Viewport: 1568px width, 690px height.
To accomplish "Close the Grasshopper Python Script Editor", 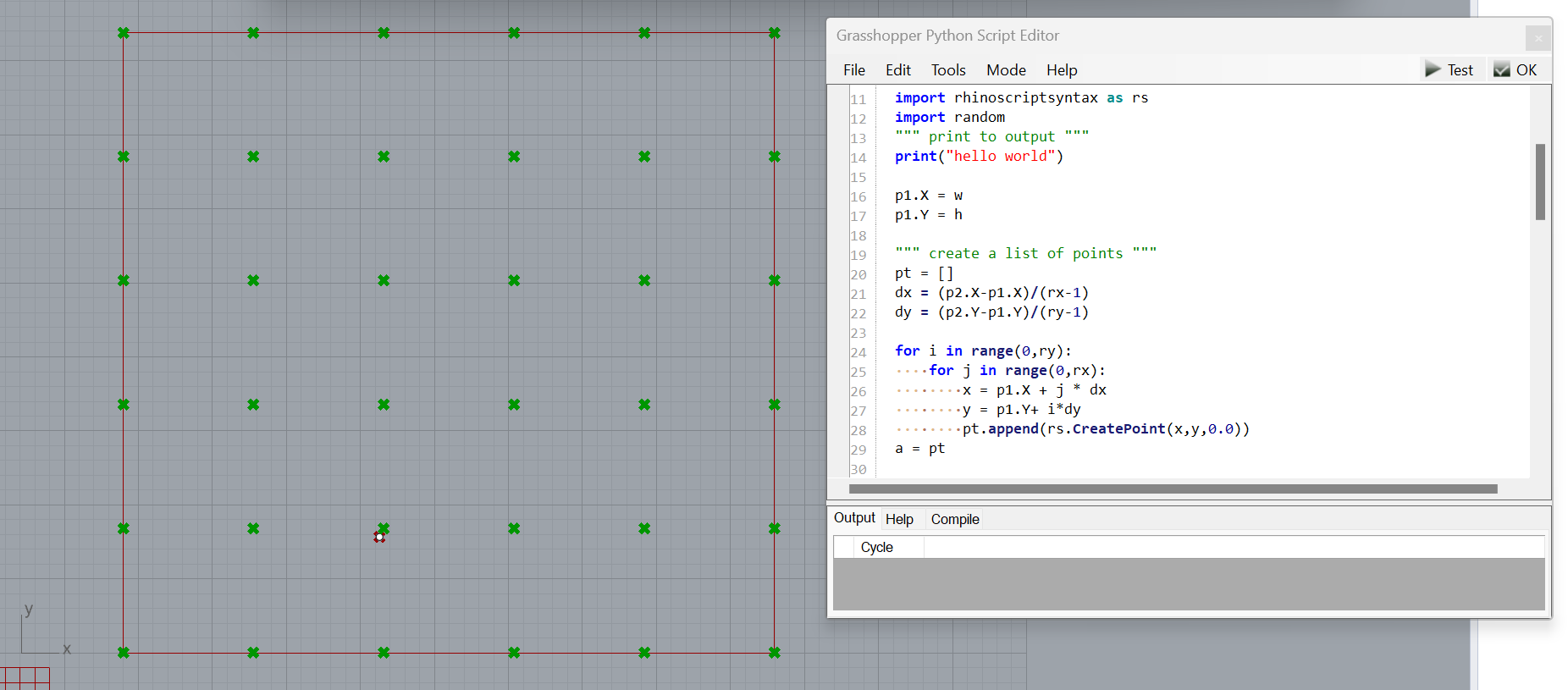I will [x=1538, y=38].
